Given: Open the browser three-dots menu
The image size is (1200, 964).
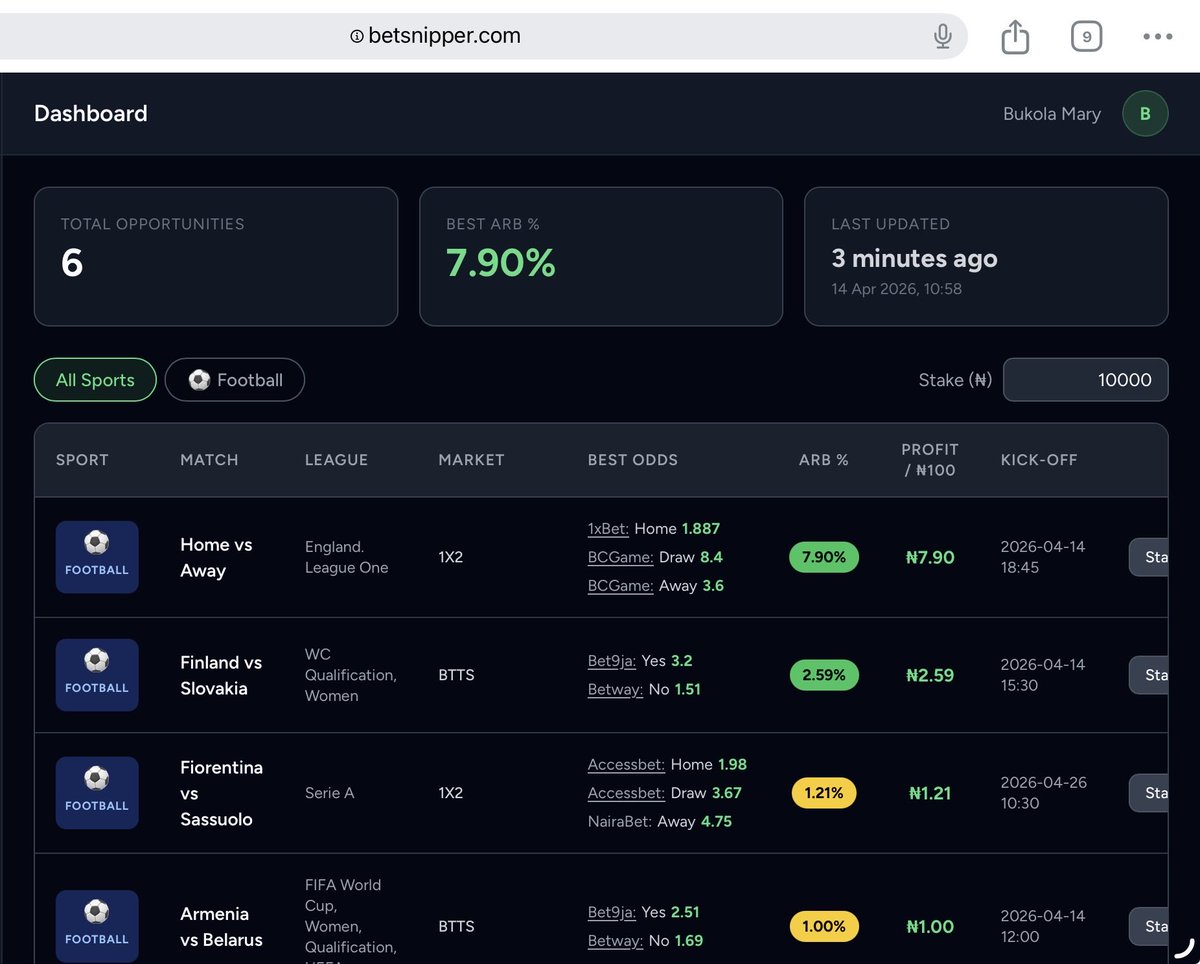Looking at the screenshot, I should (1157, 37).
